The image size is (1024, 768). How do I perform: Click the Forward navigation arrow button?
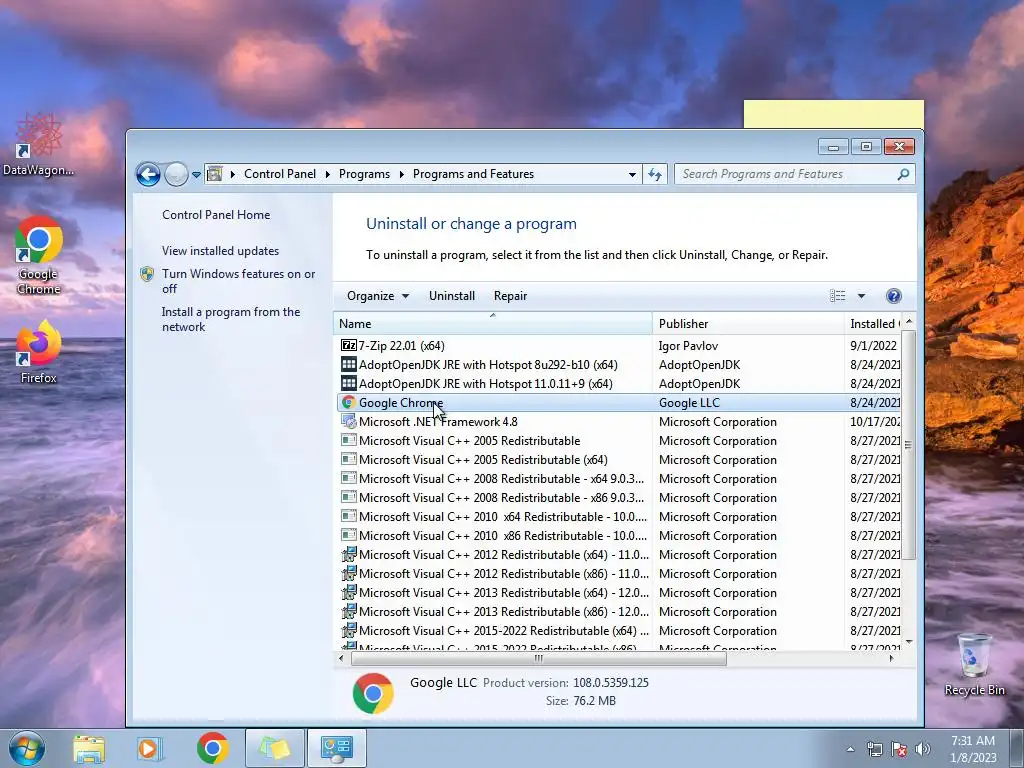click(x=176, y=174)
